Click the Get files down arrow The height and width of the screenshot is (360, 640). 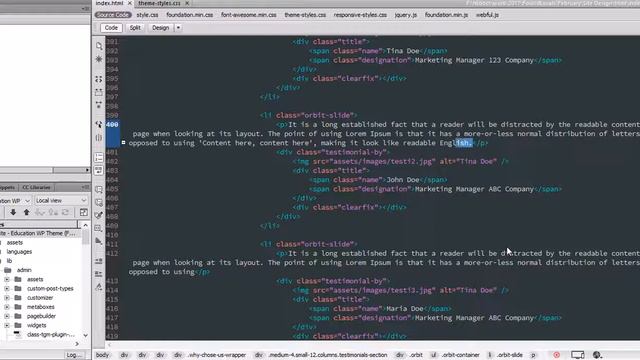(x=13, y=212)
